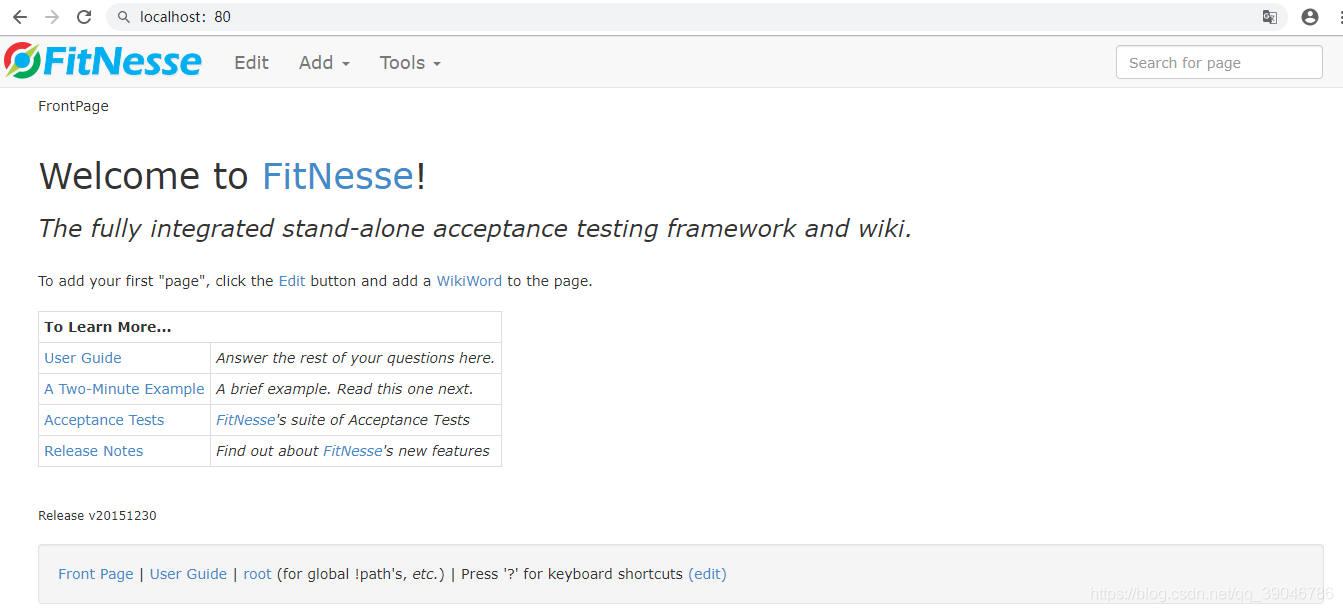
Task: Click the 'Release v20151230' text
Action: [x=97, y=516]
